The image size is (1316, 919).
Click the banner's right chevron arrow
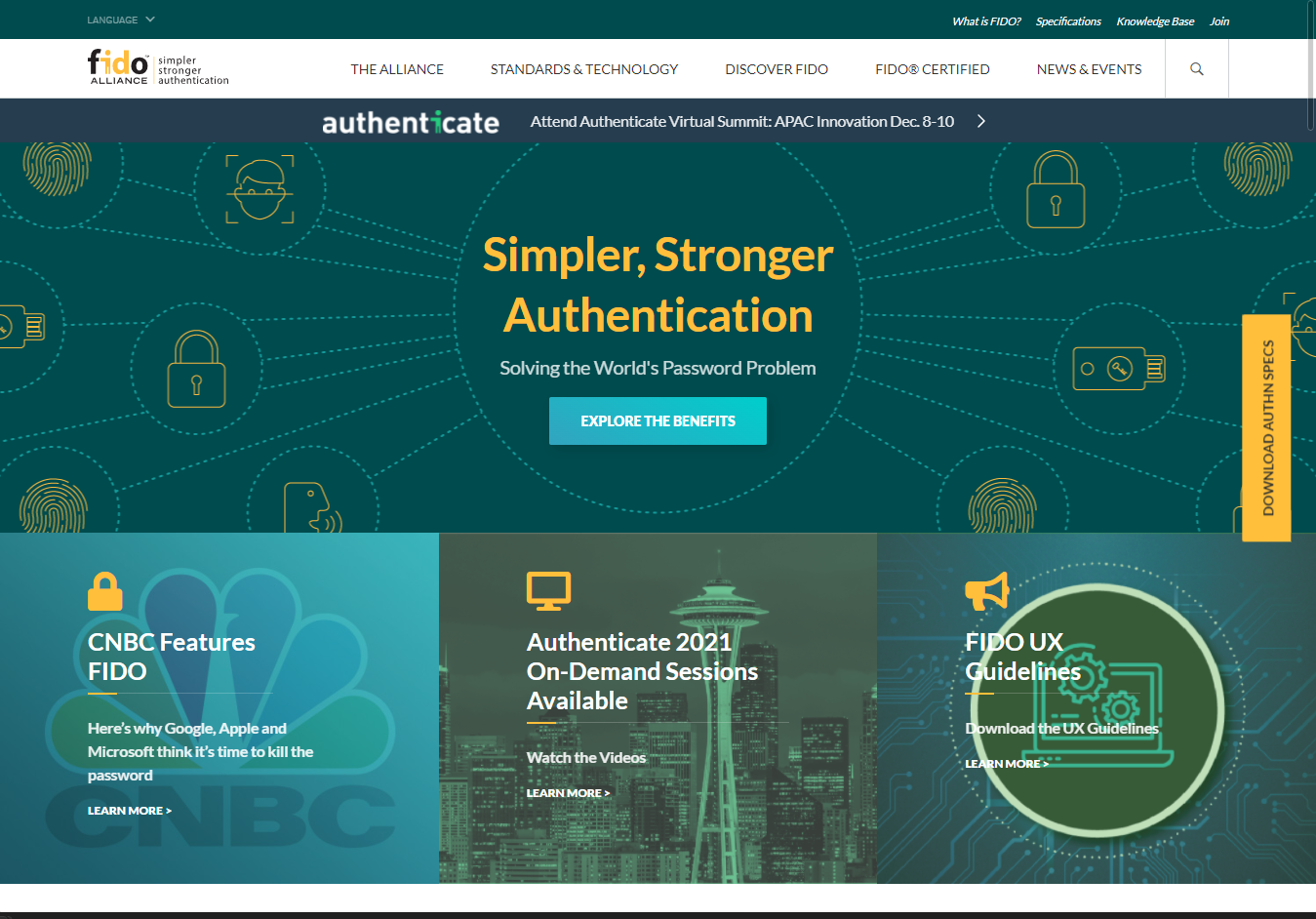click(x=981, y=121)
